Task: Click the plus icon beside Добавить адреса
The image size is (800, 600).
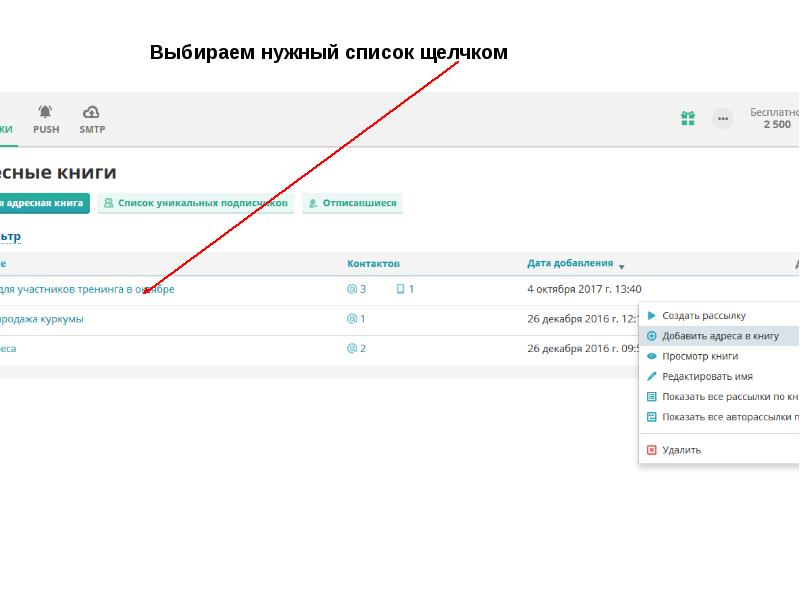Action: point(651,335)
